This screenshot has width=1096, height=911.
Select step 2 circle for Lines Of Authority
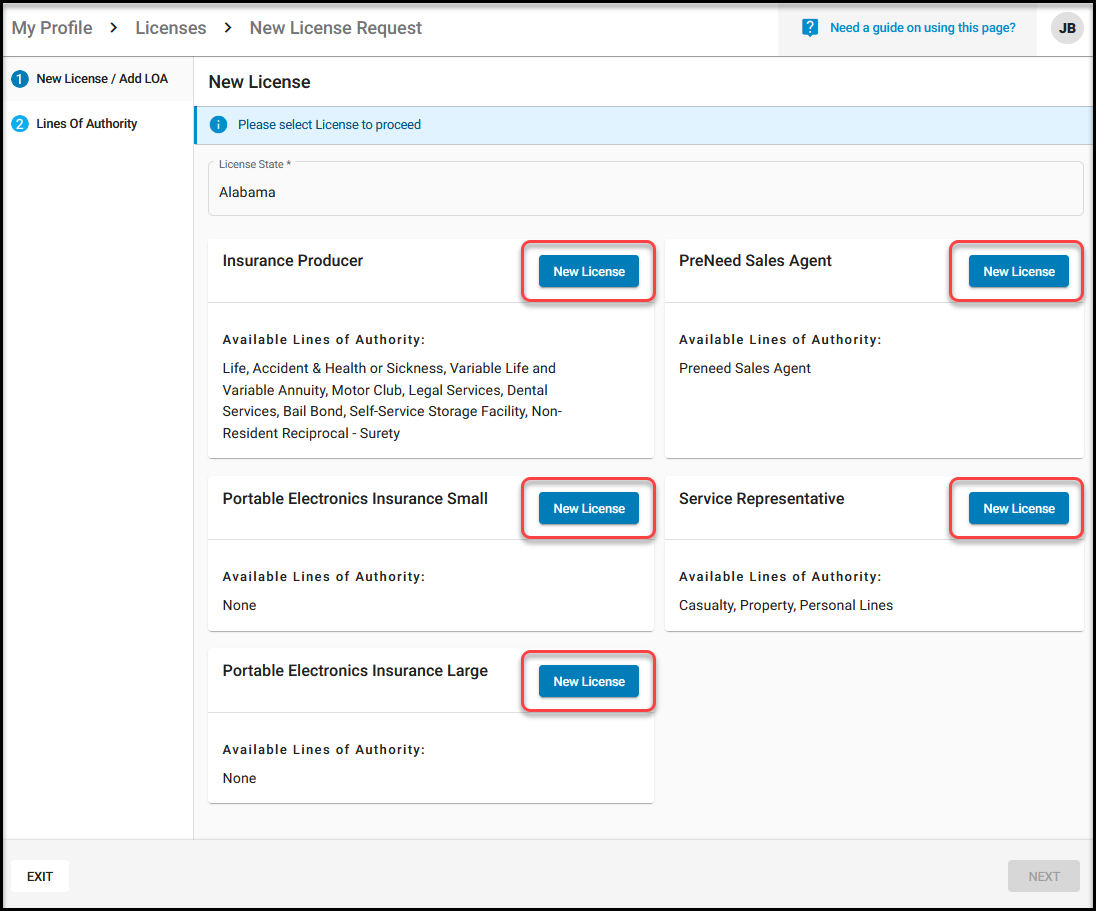[20, 124]
